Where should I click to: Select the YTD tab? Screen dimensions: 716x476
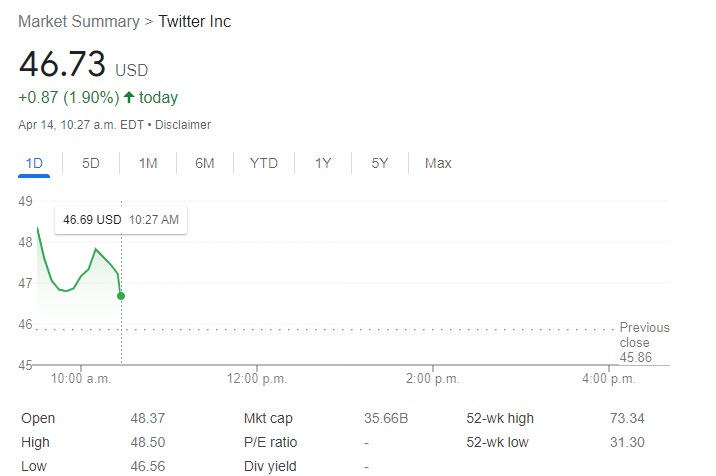tap(264, 163)
